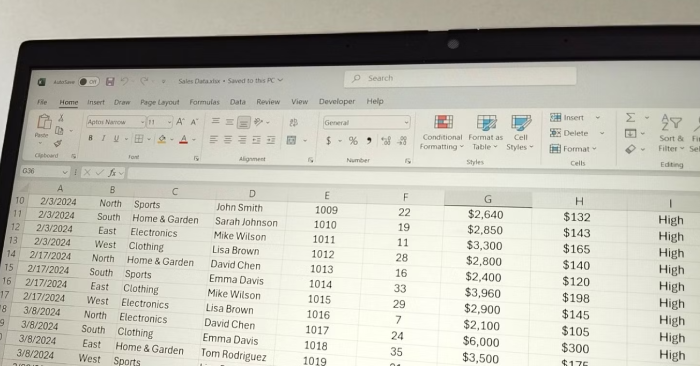
Task: Click the Middle Align icon
Action: pos(229,122)
